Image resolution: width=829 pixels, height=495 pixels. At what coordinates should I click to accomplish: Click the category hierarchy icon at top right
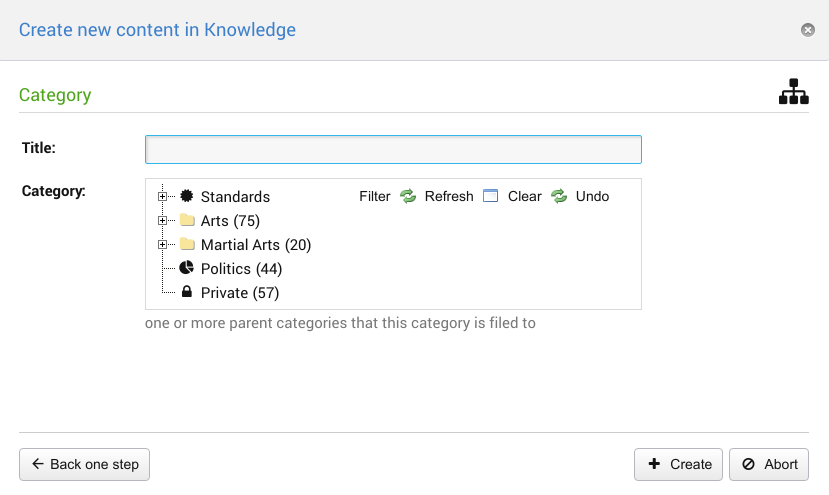point(793,92)
